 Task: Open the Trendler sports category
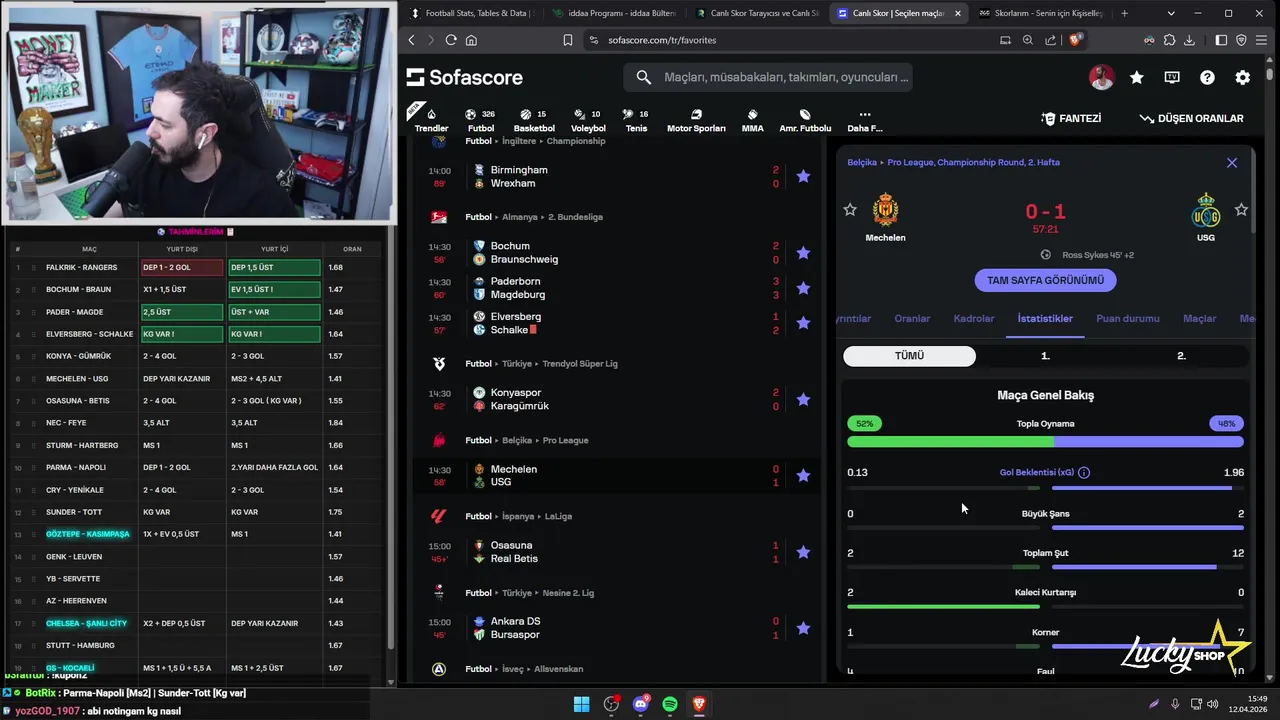tap(431, 120)
